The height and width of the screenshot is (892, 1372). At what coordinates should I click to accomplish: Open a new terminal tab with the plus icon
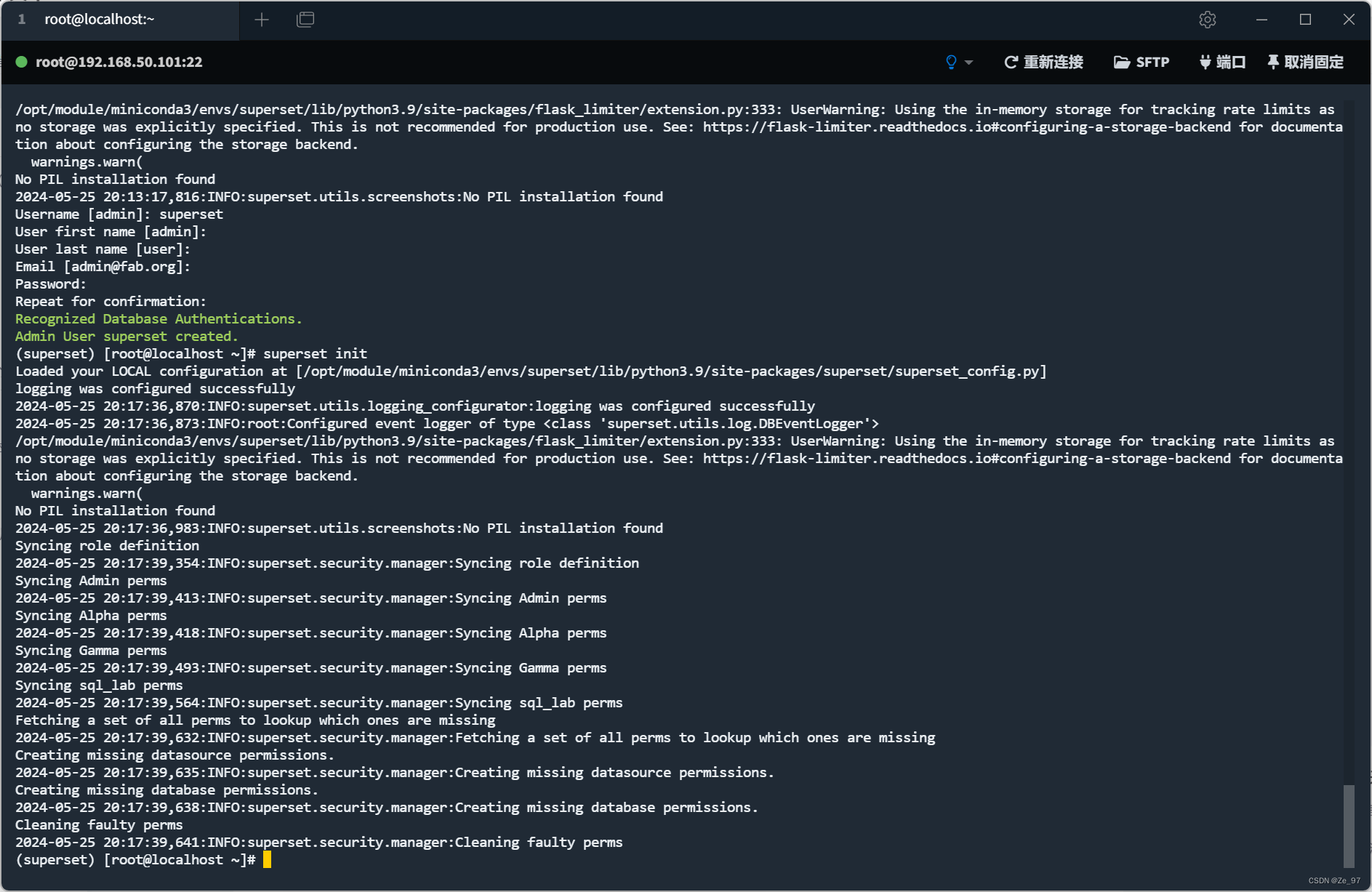[262, 20]
